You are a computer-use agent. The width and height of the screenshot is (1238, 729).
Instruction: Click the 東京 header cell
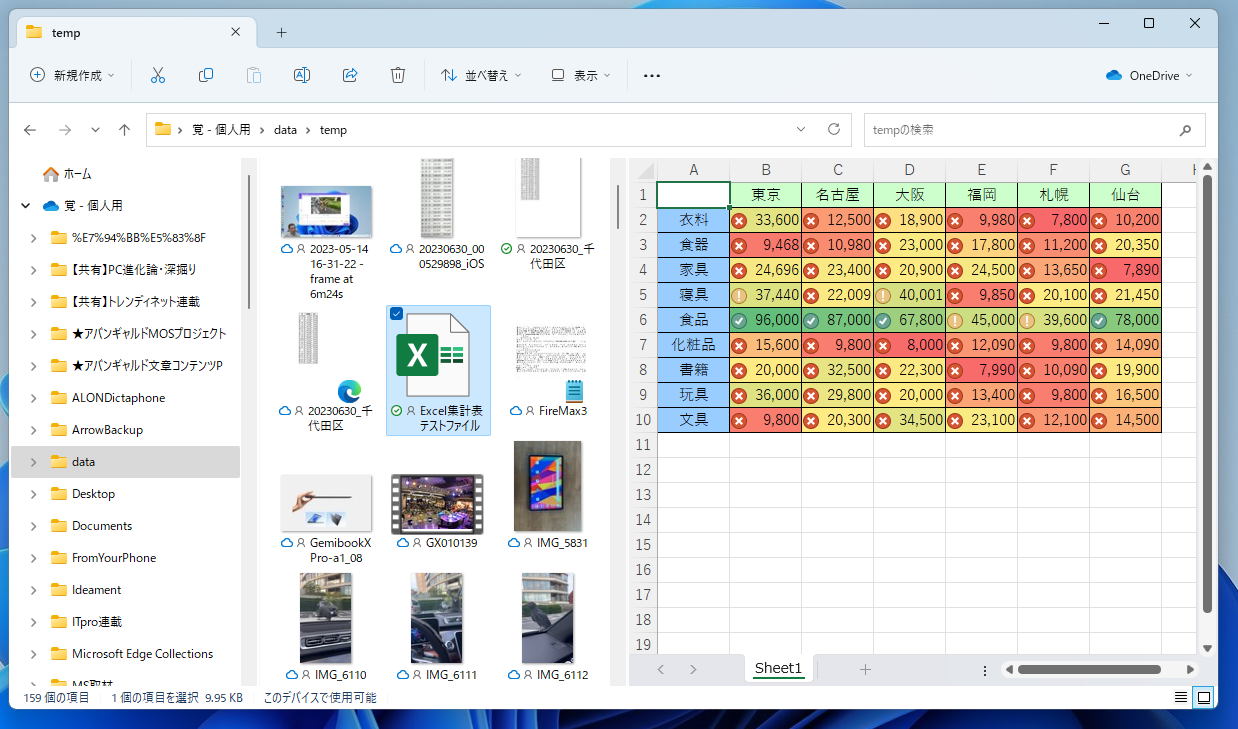pyautogui.click(x=765, y=195)
